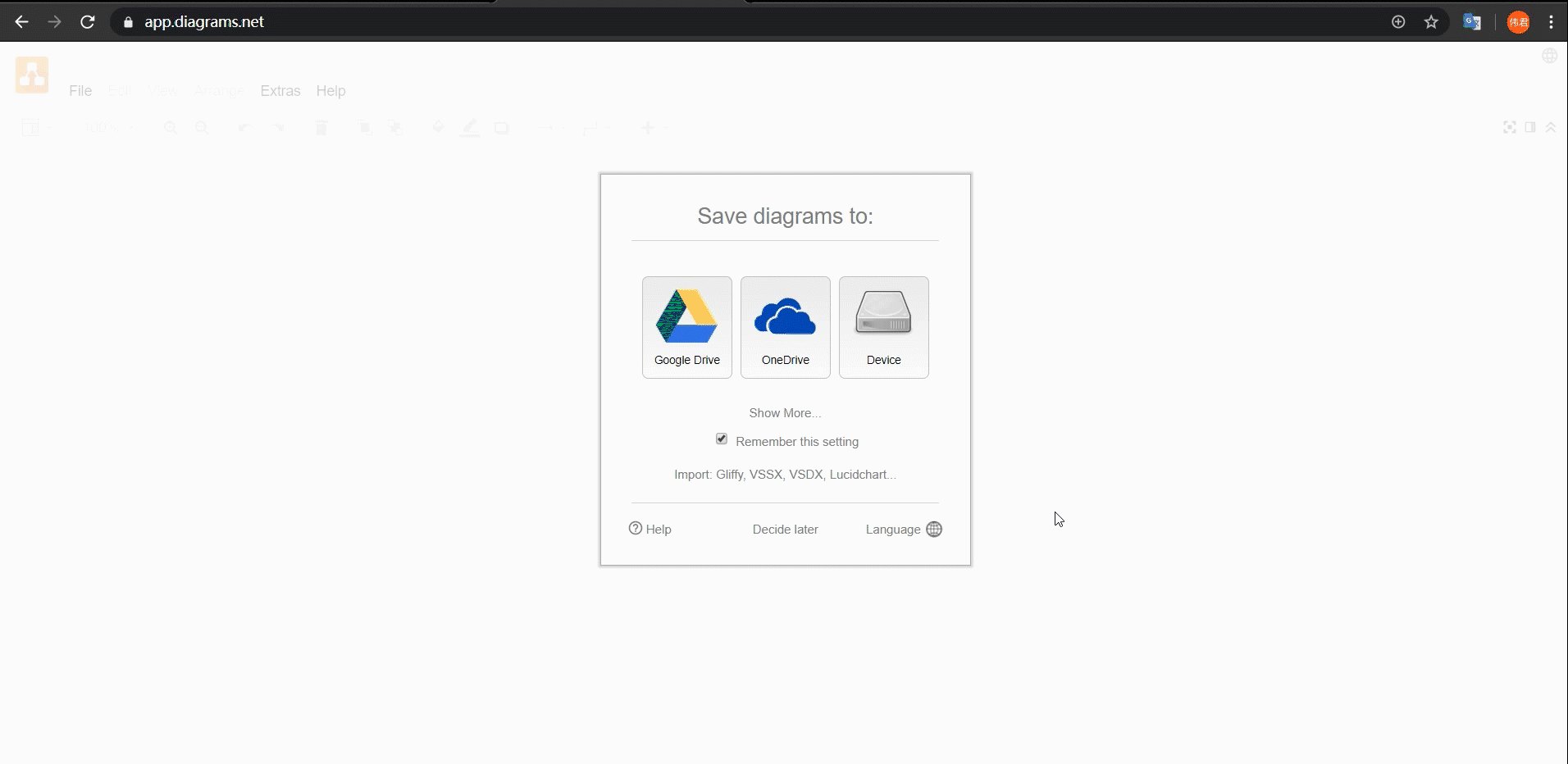Click the Redo toolbar icon
This screenshot has width=1568, height=764.
[279, 128]
